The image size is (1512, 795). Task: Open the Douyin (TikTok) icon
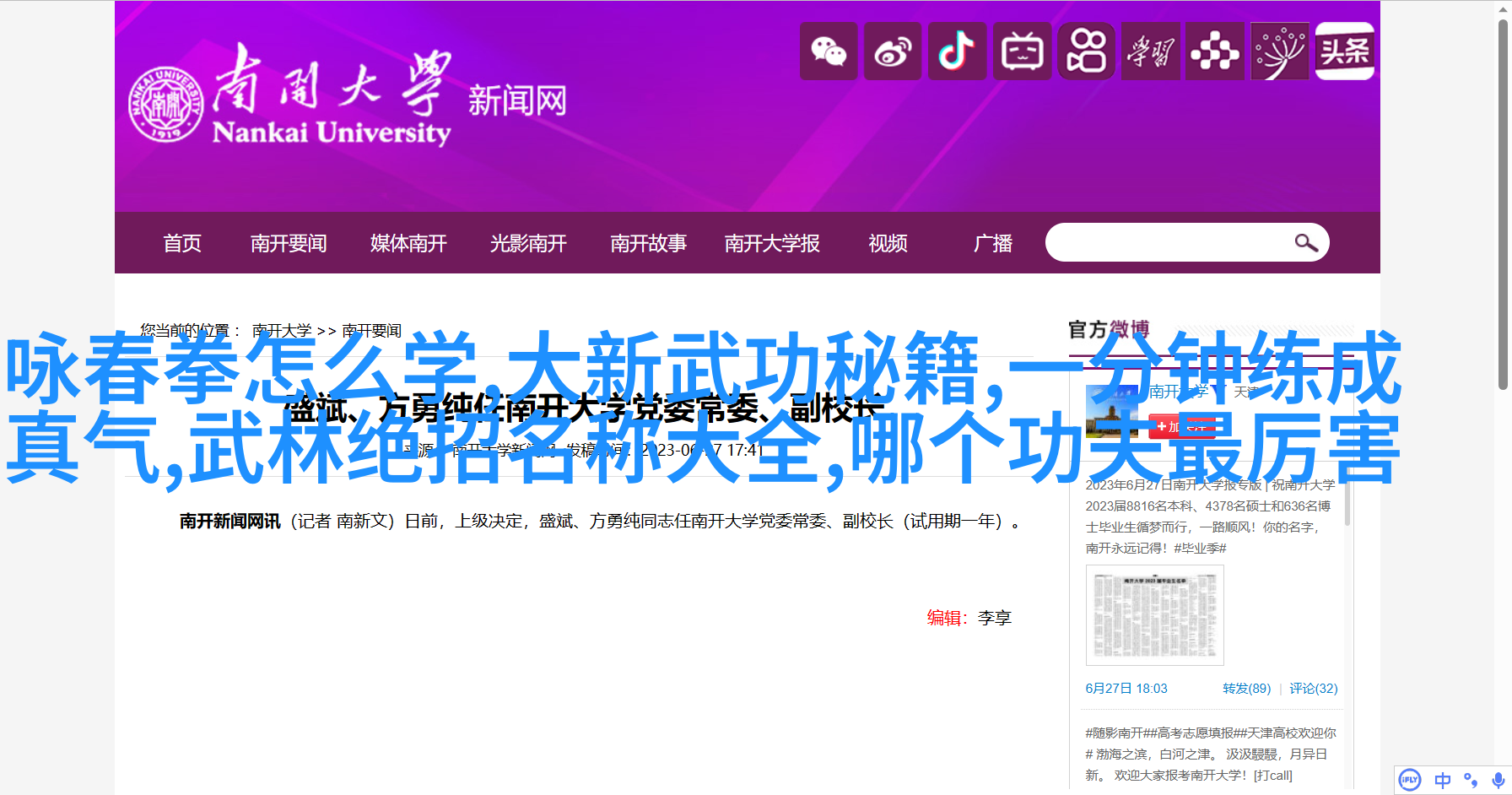958,51
